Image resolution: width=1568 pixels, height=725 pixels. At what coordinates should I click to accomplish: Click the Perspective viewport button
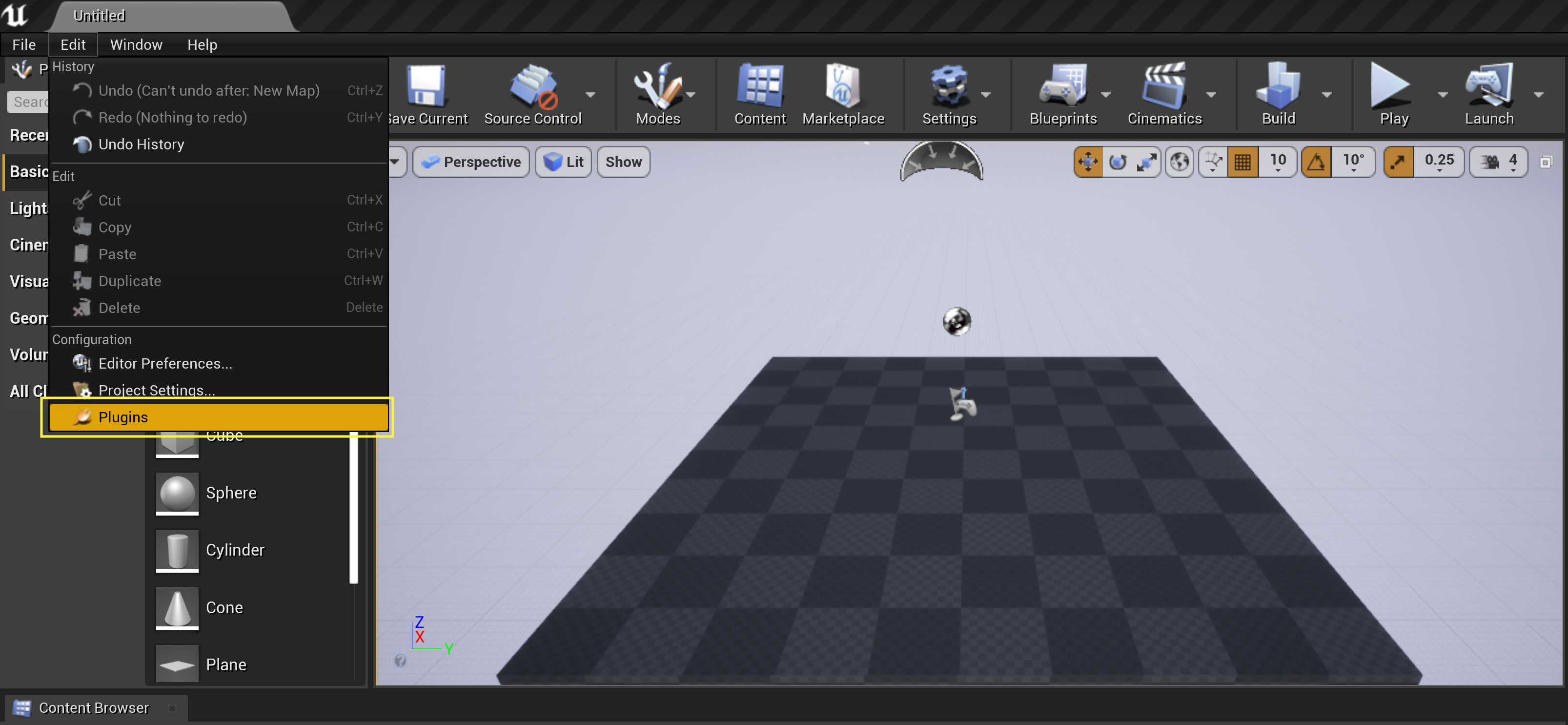pos(471,162)
